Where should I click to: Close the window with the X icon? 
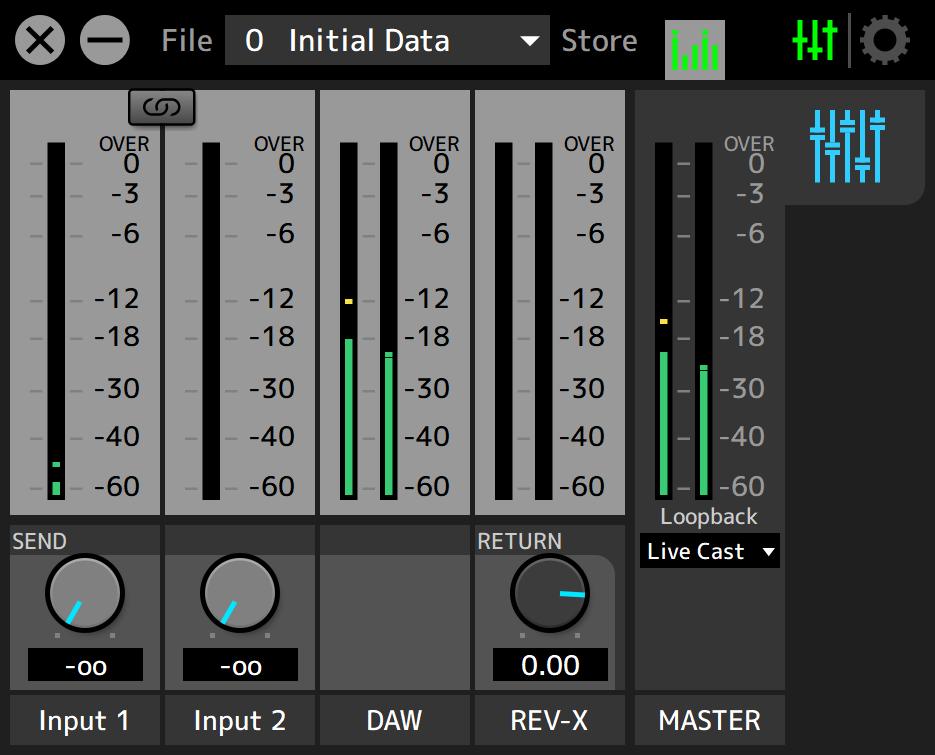click(x=40, y=41)
